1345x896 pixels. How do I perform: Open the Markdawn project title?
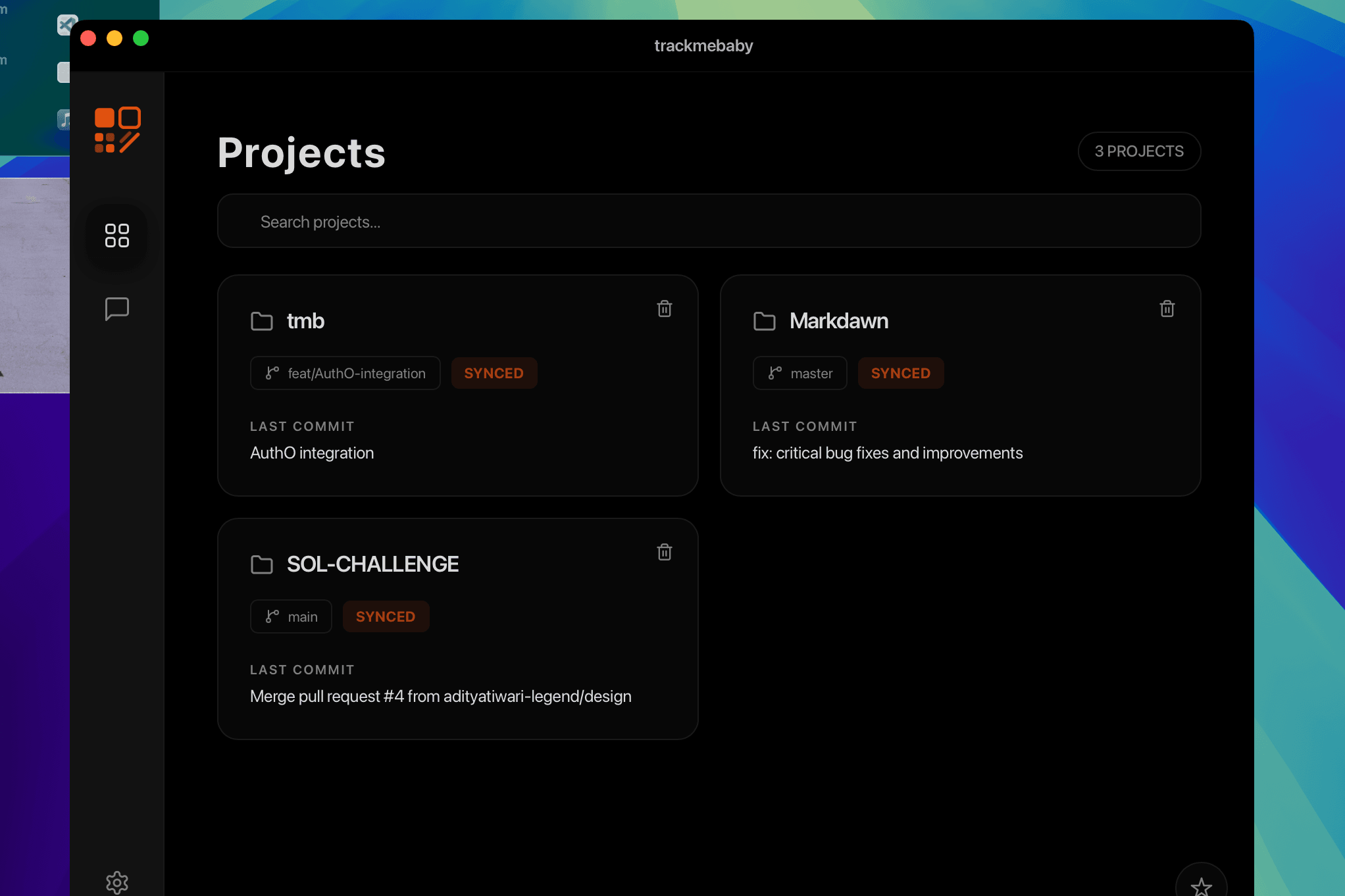tap(838, 321)
